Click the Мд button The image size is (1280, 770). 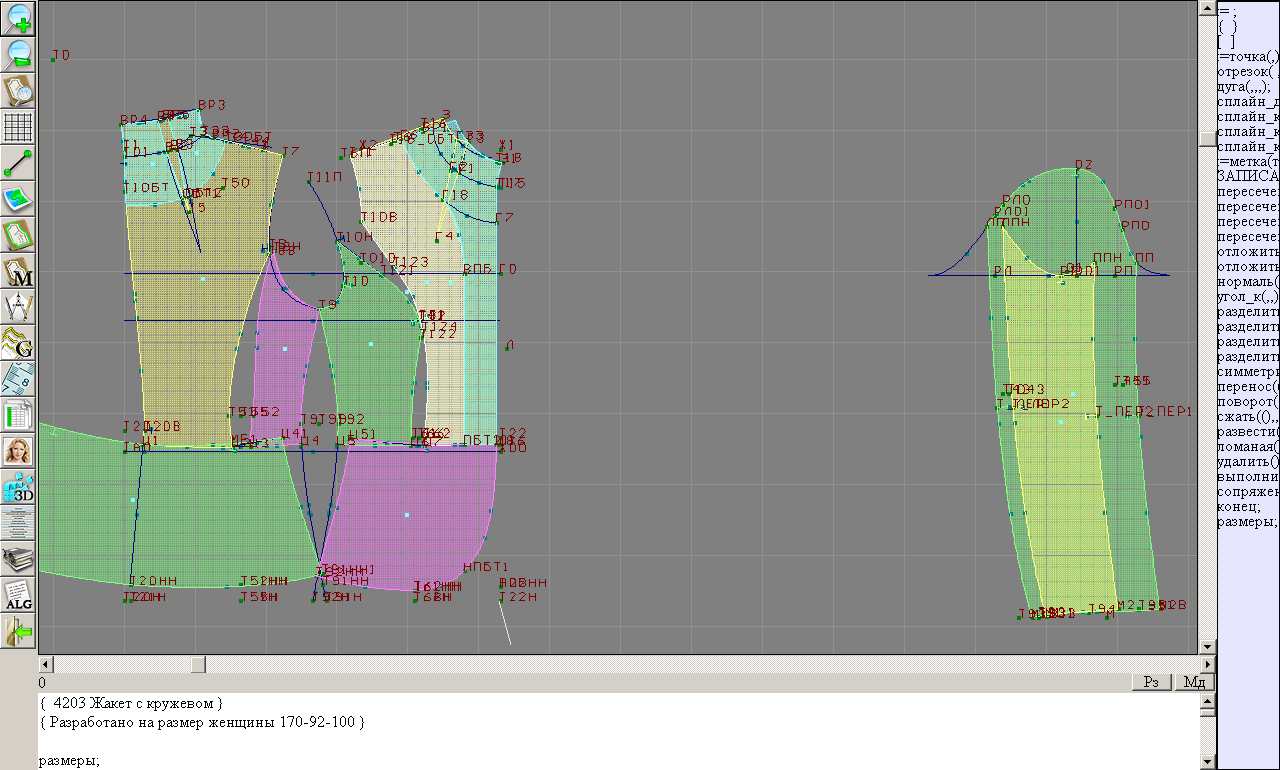tap(1194, 682)
